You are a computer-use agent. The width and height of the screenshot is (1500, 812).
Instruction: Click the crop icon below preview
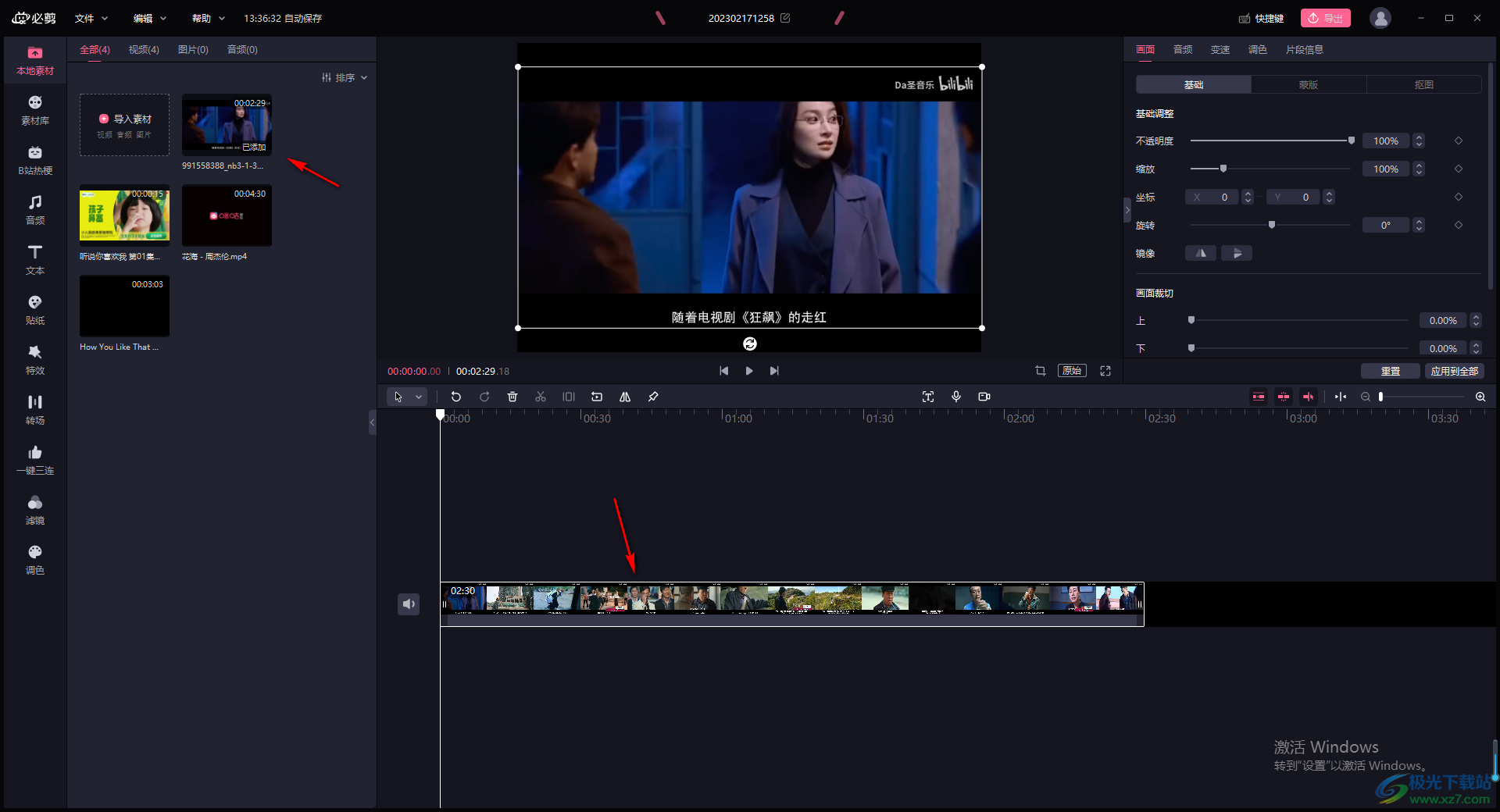tap(1041, 371)
